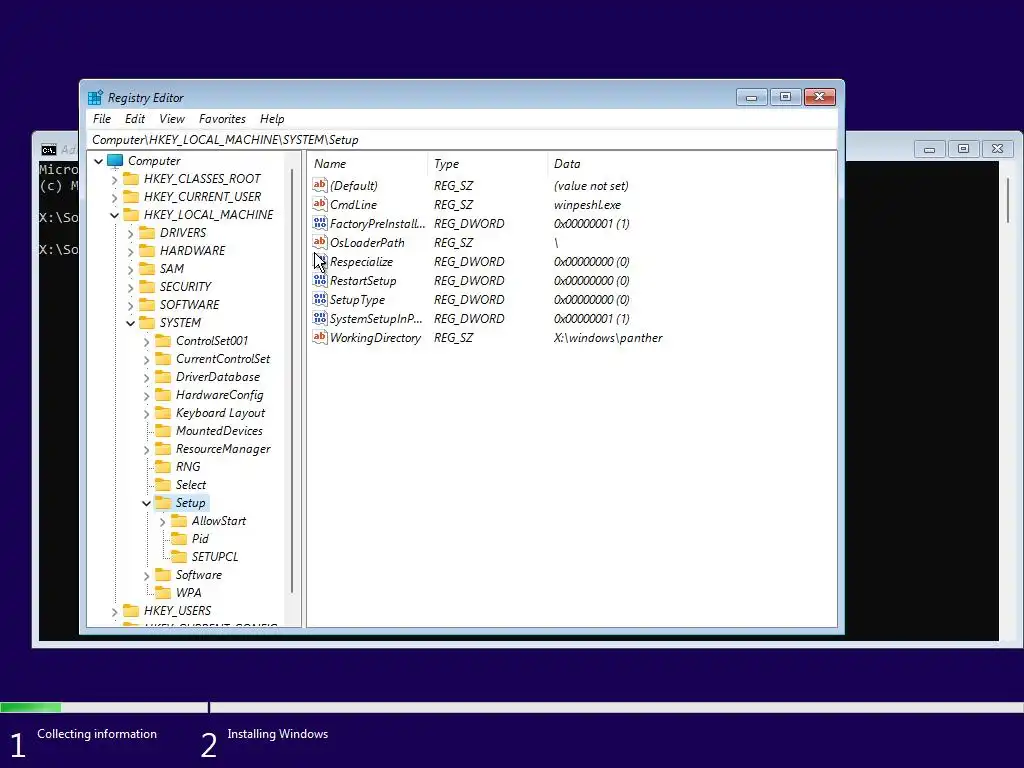Click the winpeshl.exe data cell
The height and width of the screenshot is (768, 1024).
pos(587,204)
